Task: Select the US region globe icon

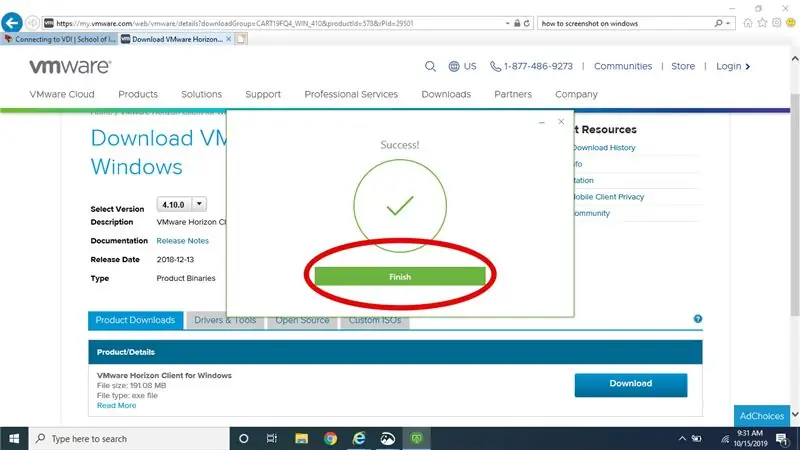Action: (x=454, y=66)
